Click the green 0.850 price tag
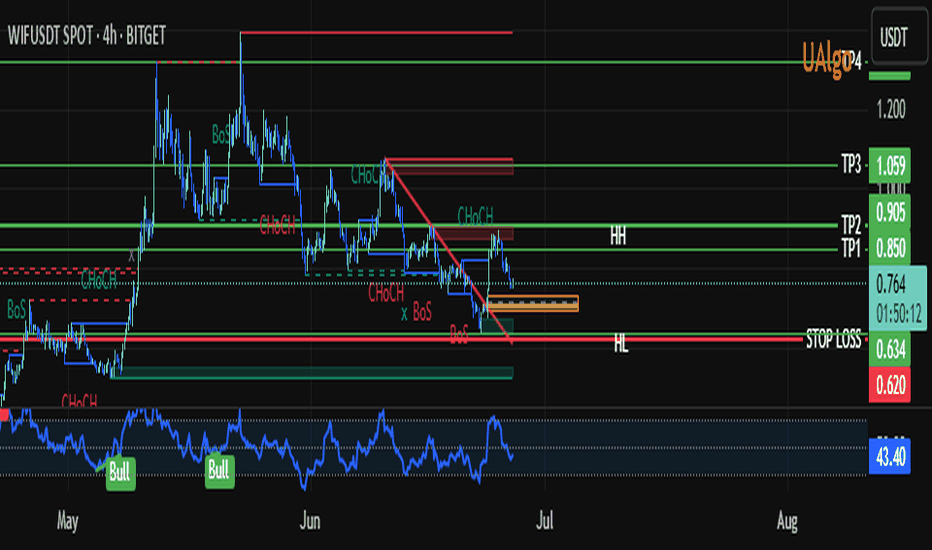The image size is (932, 550). (890, 248)
